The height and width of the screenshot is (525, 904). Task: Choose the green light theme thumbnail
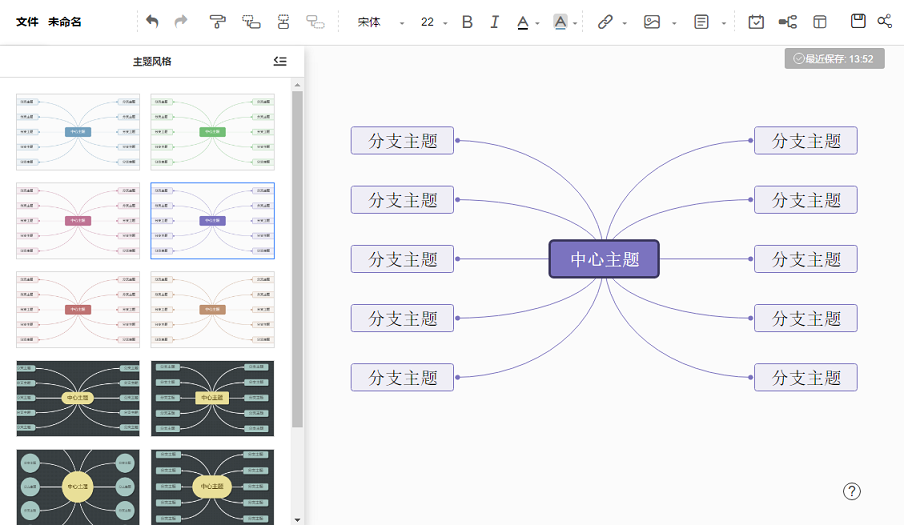[x=213, y=132]
